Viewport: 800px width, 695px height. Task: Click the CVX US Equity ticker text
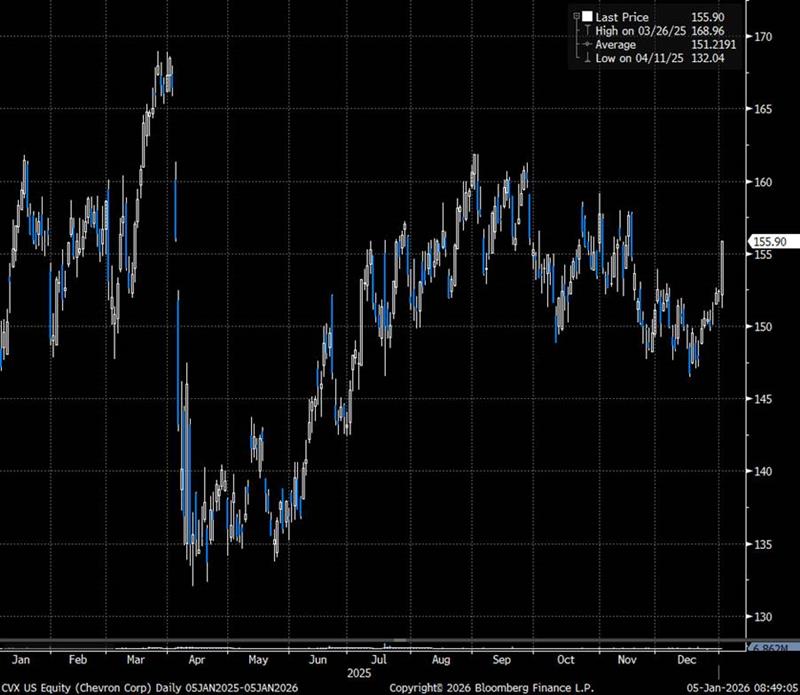coord(40,688)
